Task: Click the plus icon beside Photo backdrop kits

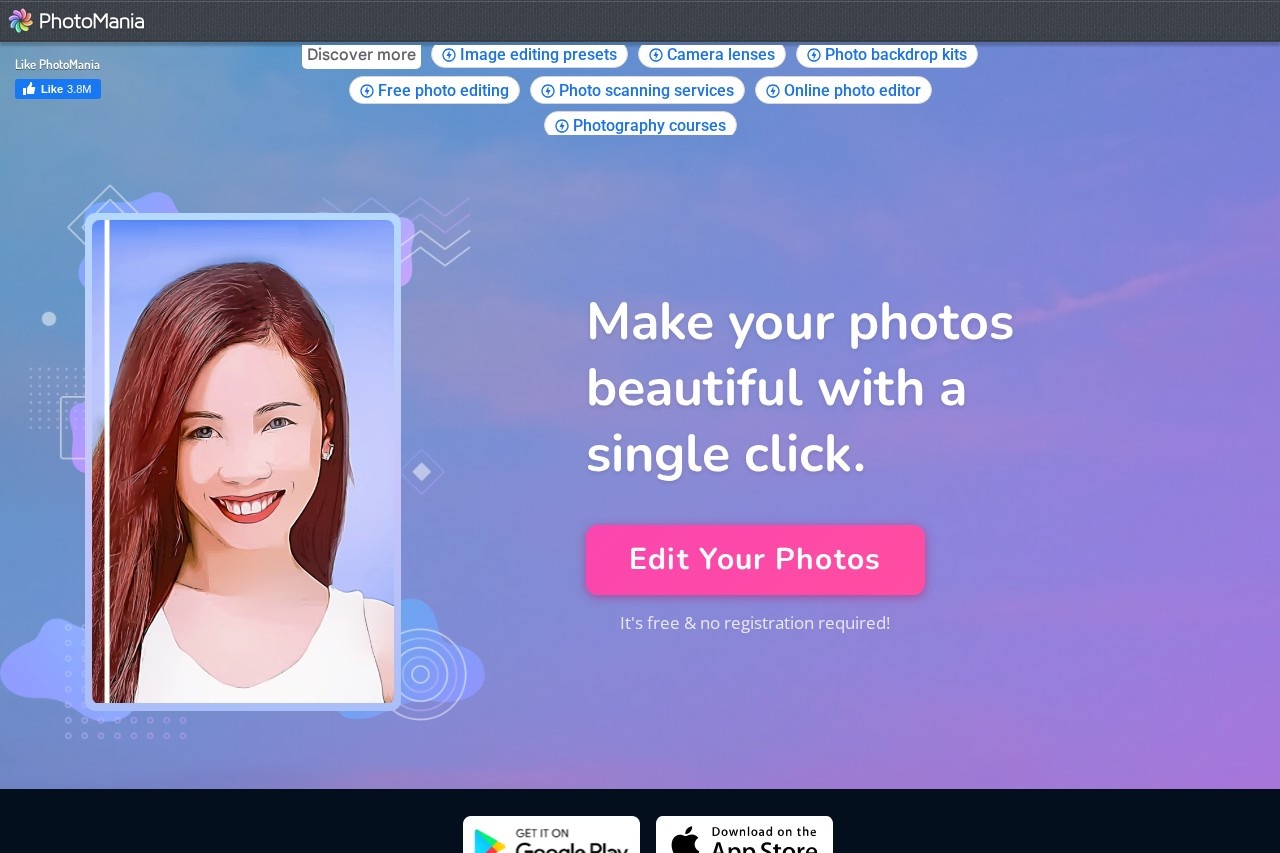Action: click(813, 55)
